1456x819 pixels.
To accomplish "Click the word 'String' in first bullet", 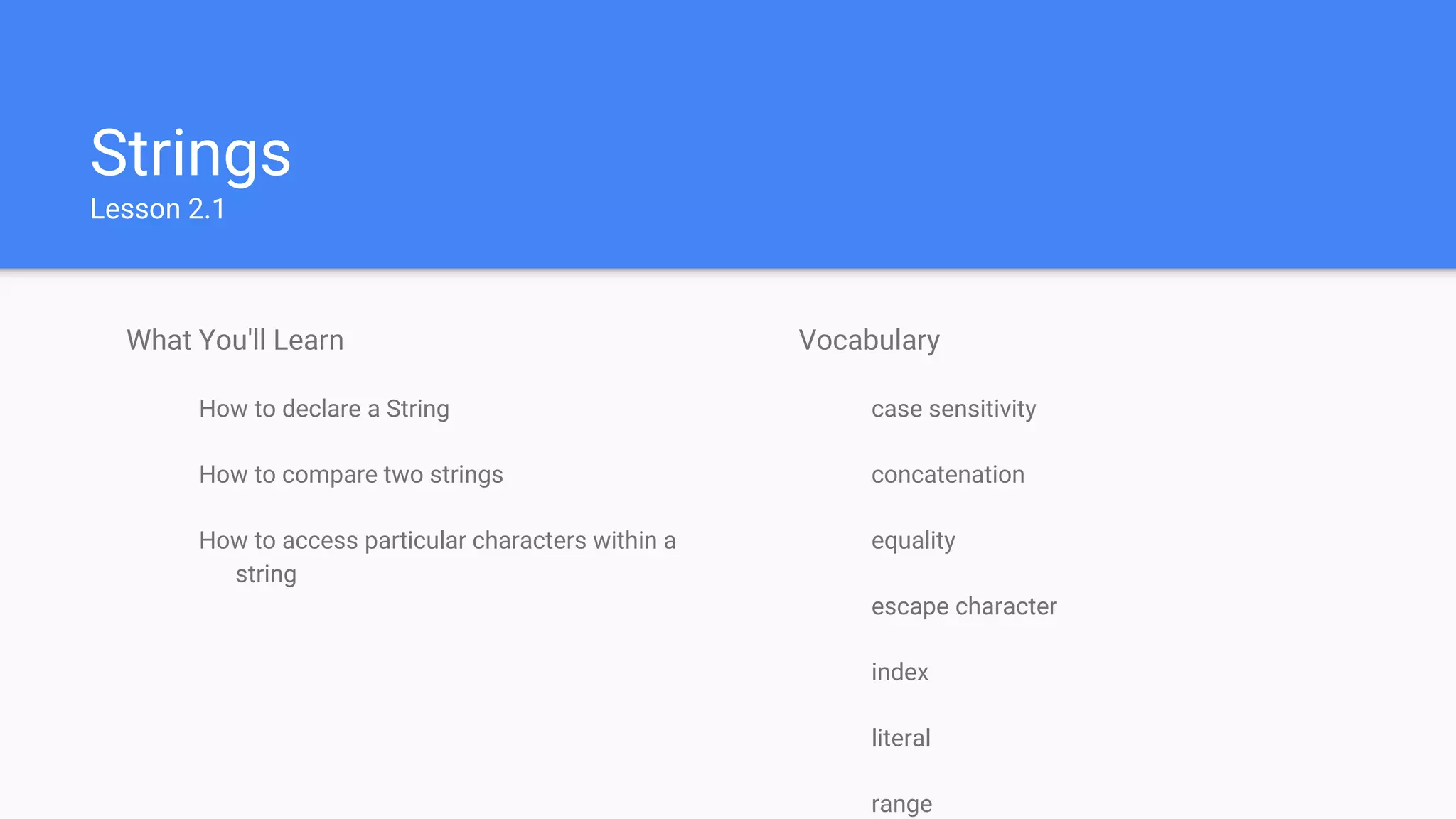I will coord(418,409).
